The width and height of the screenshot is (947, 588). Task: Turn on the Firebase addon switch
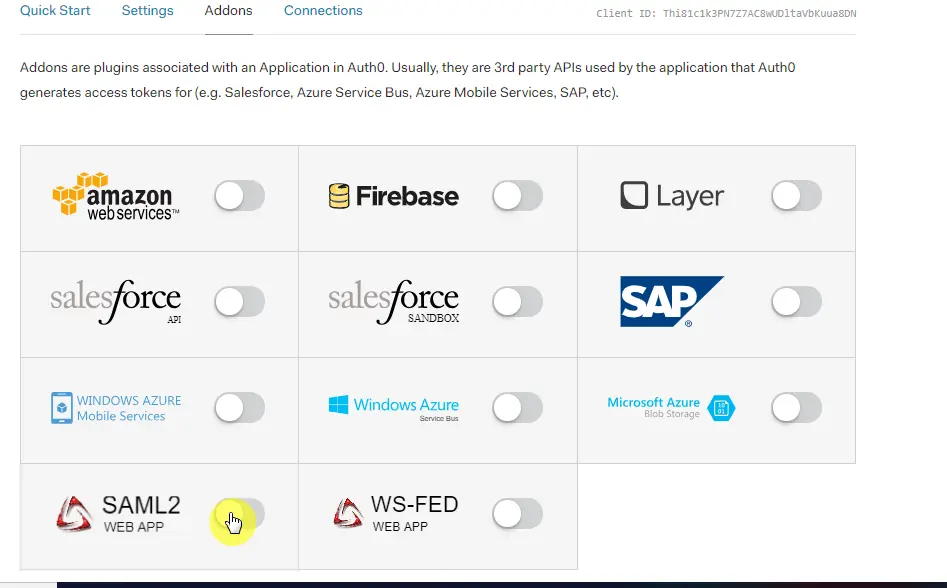(518, 196)
